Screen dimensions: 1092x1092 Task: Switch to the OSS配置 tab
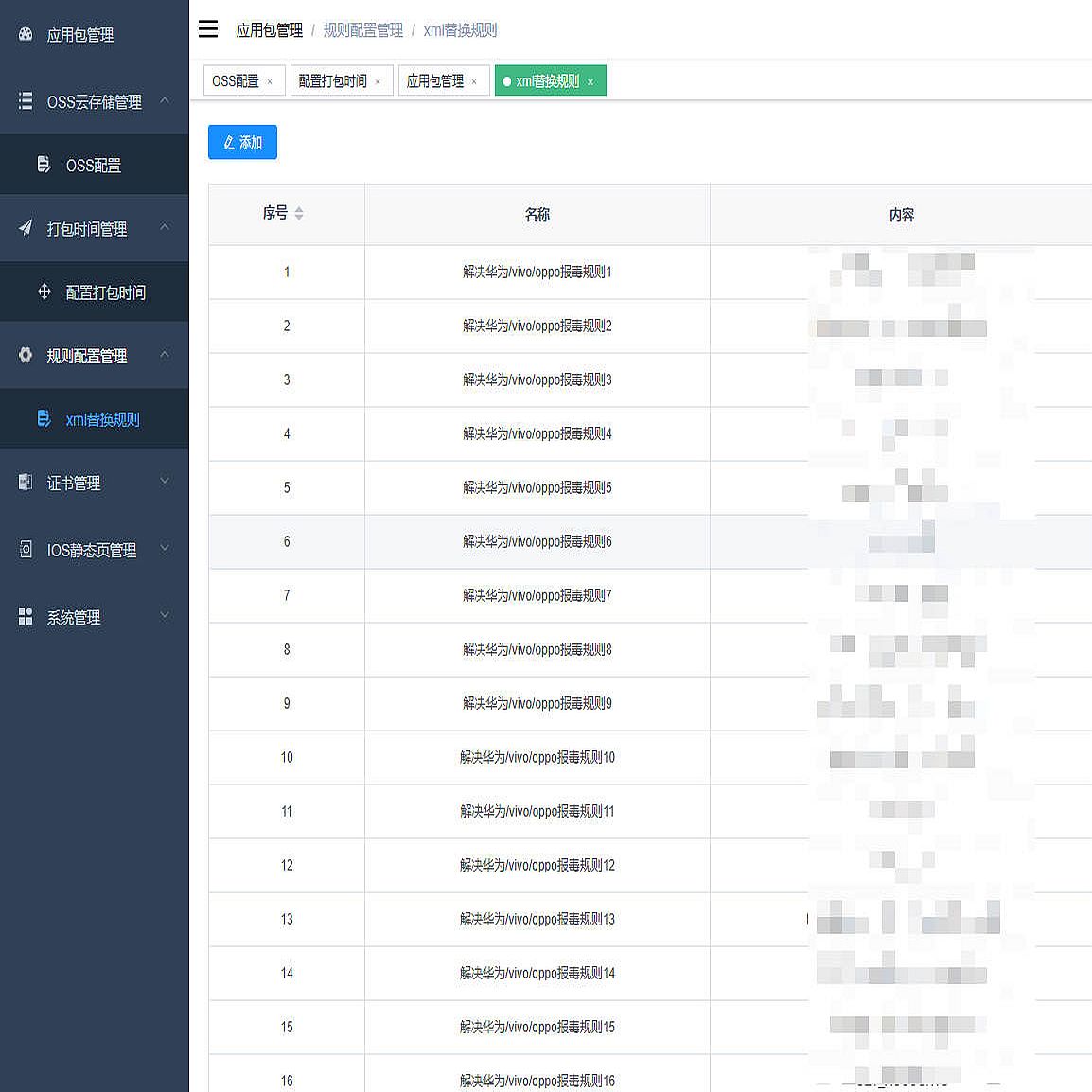(236, 81)
